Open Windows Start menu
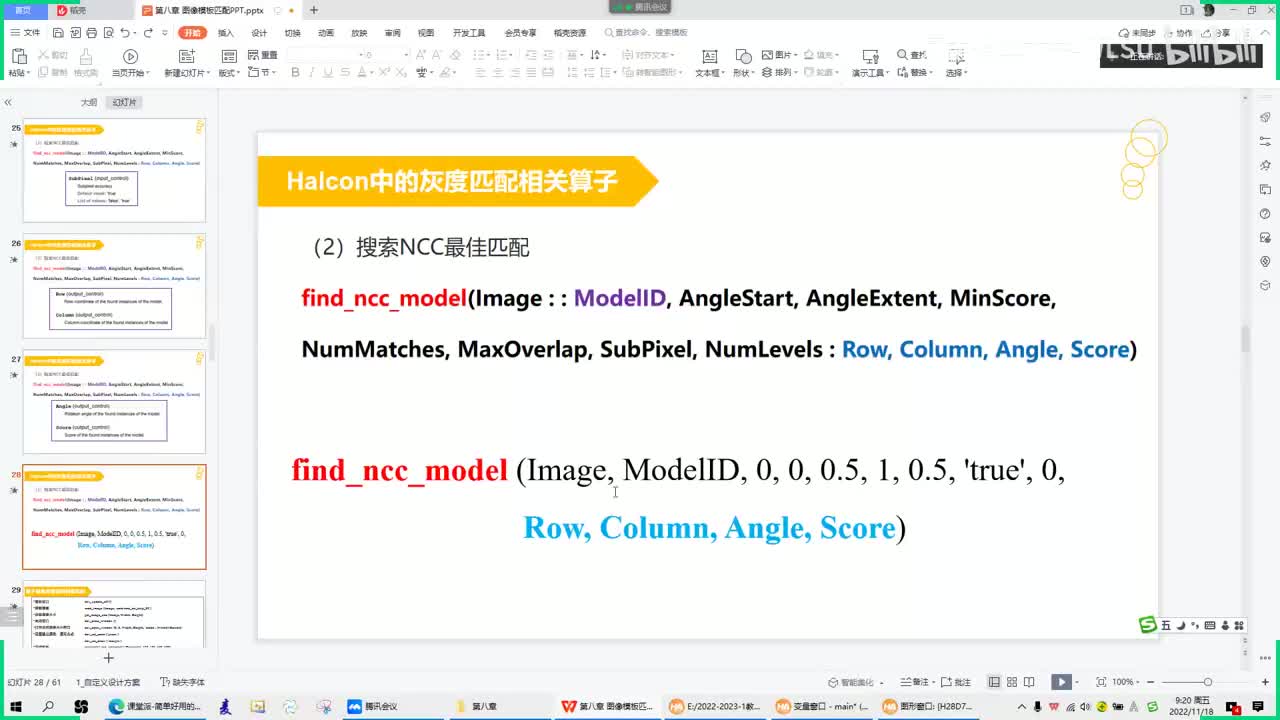This screenshot has width=1280, height=720. tap(15, 706)
